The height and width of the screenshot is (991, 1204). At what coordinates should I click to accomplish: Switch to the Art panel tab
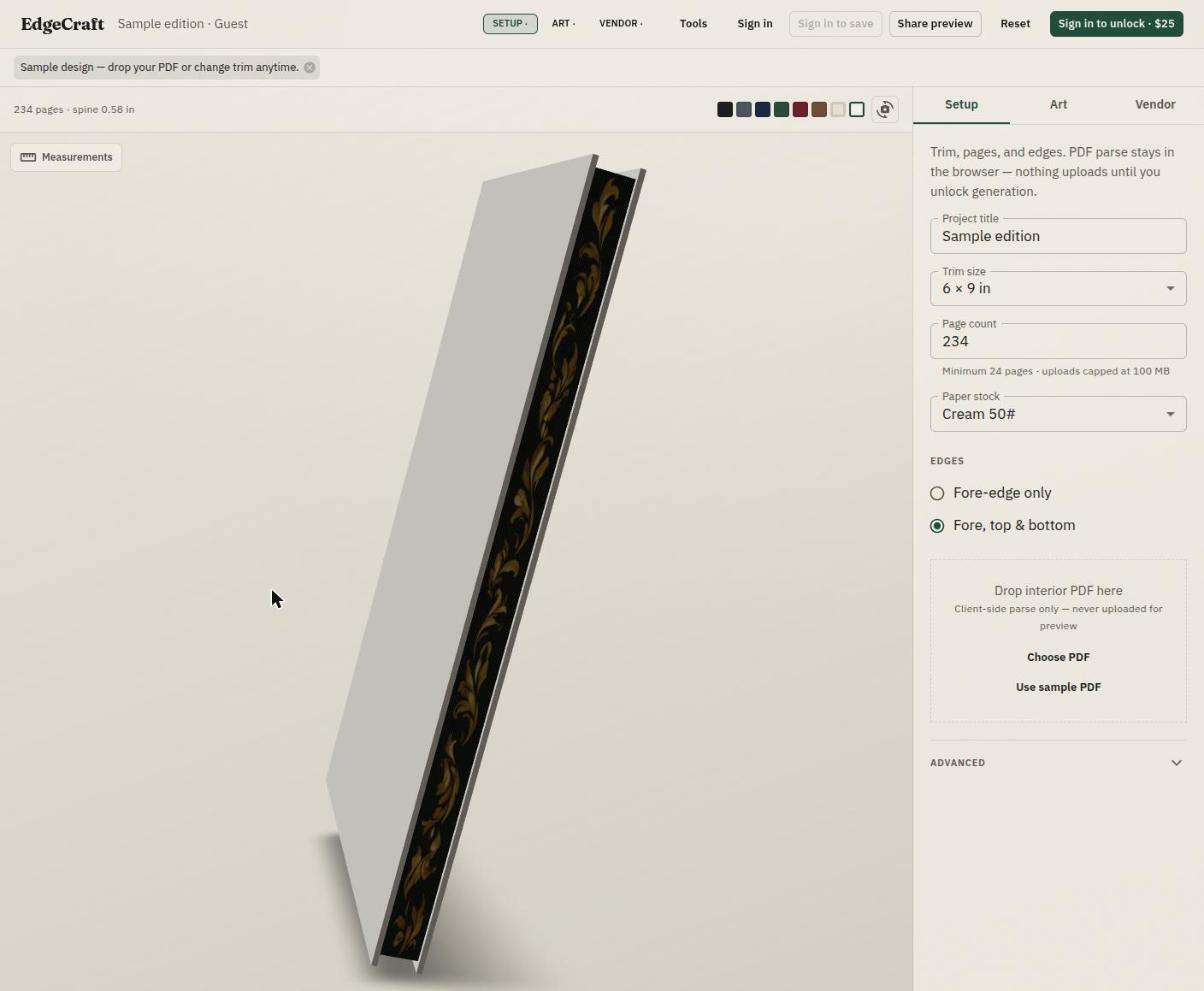[1058, 104]
